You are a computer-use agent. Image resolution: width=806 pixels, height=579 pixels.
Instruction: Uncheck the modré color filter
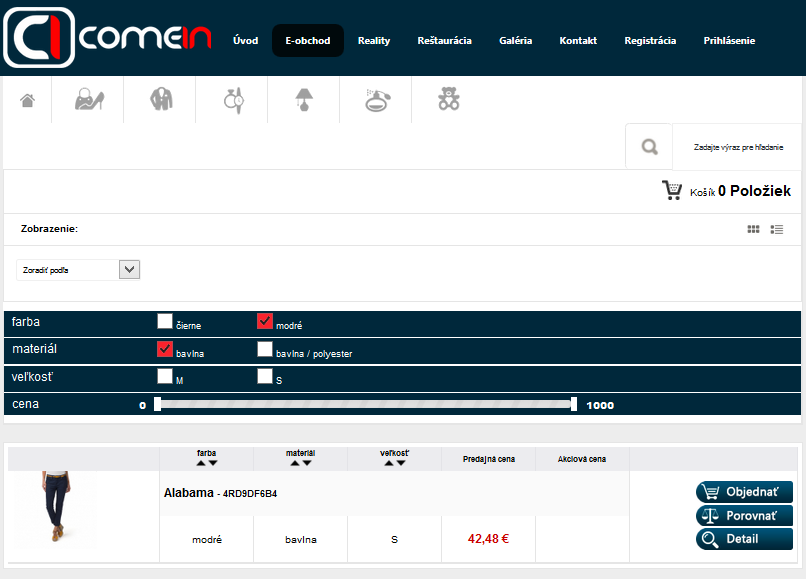(x=265, y=321)
